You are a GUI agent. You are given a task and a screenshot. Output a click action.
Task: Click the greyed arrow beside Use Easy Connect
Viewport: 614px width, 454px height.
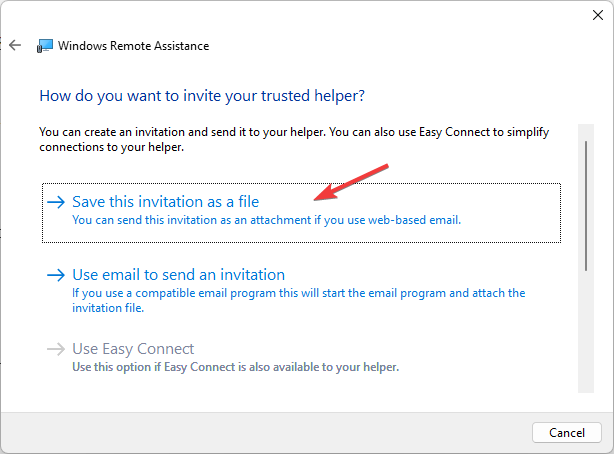[56, 350]
